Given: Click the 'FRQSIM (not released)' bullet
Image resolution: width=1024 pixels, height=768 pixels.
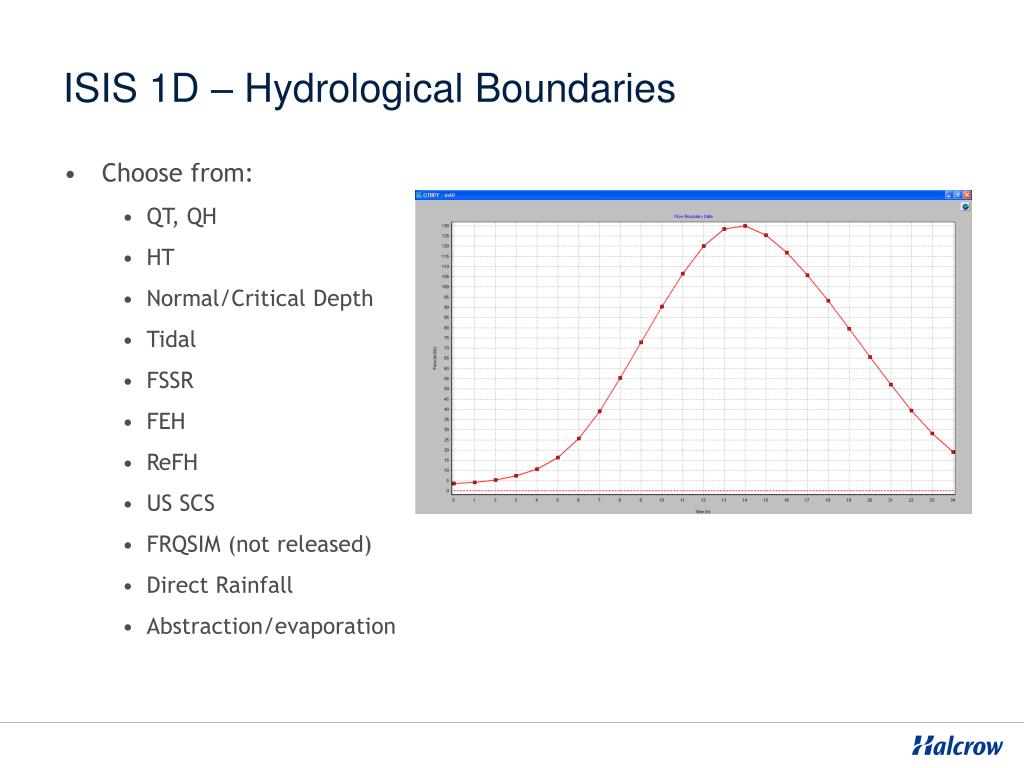Looking at the screenshot, I should click(x=259, y=545).
